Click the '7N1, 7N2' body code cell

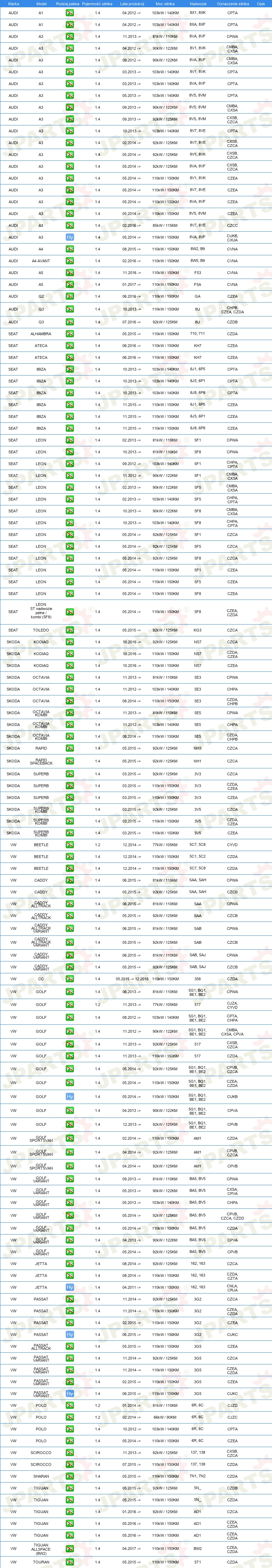(x=198, y=1476)
